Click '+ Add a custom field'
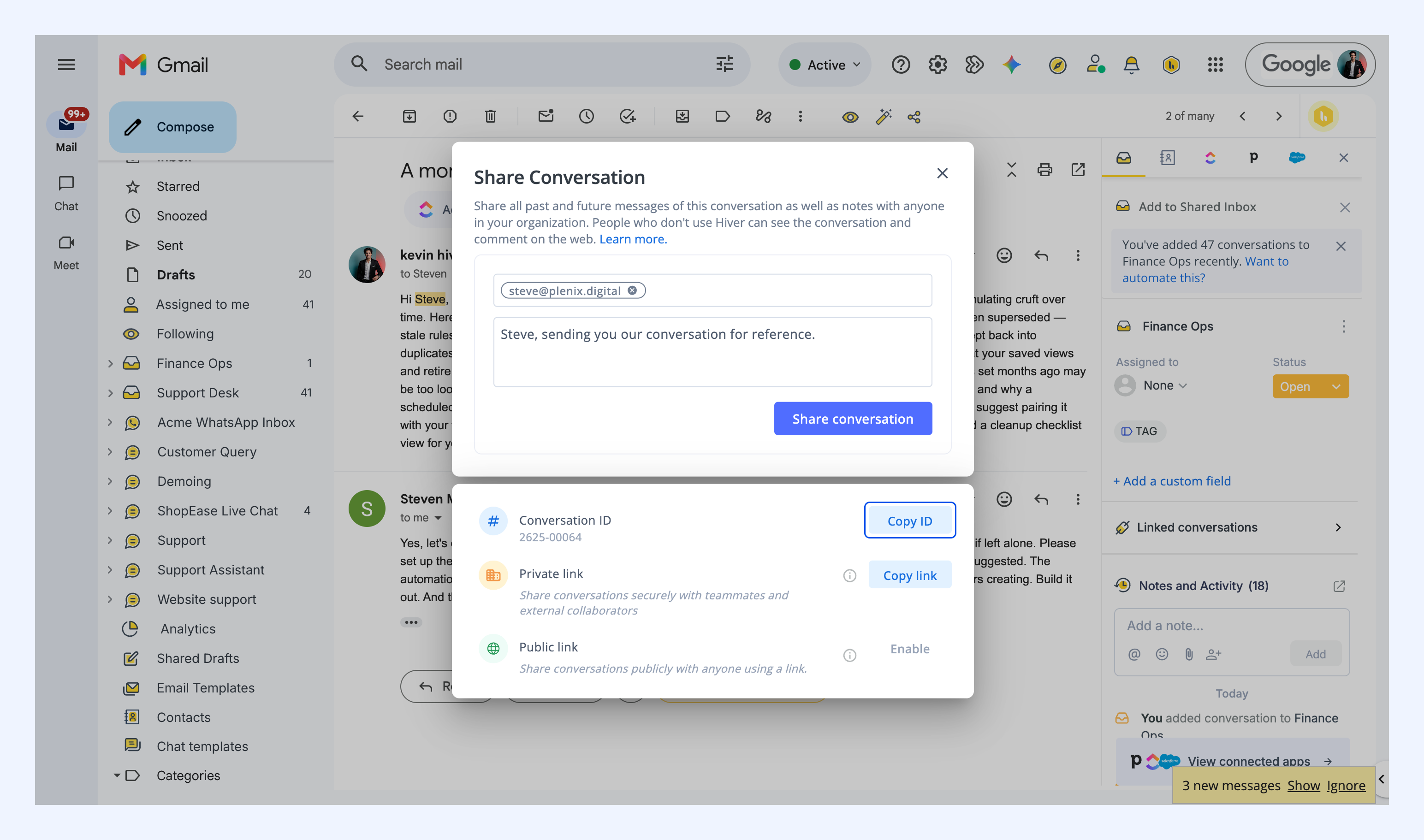This screenshot has width=1424, height=840. point(1171,481)
